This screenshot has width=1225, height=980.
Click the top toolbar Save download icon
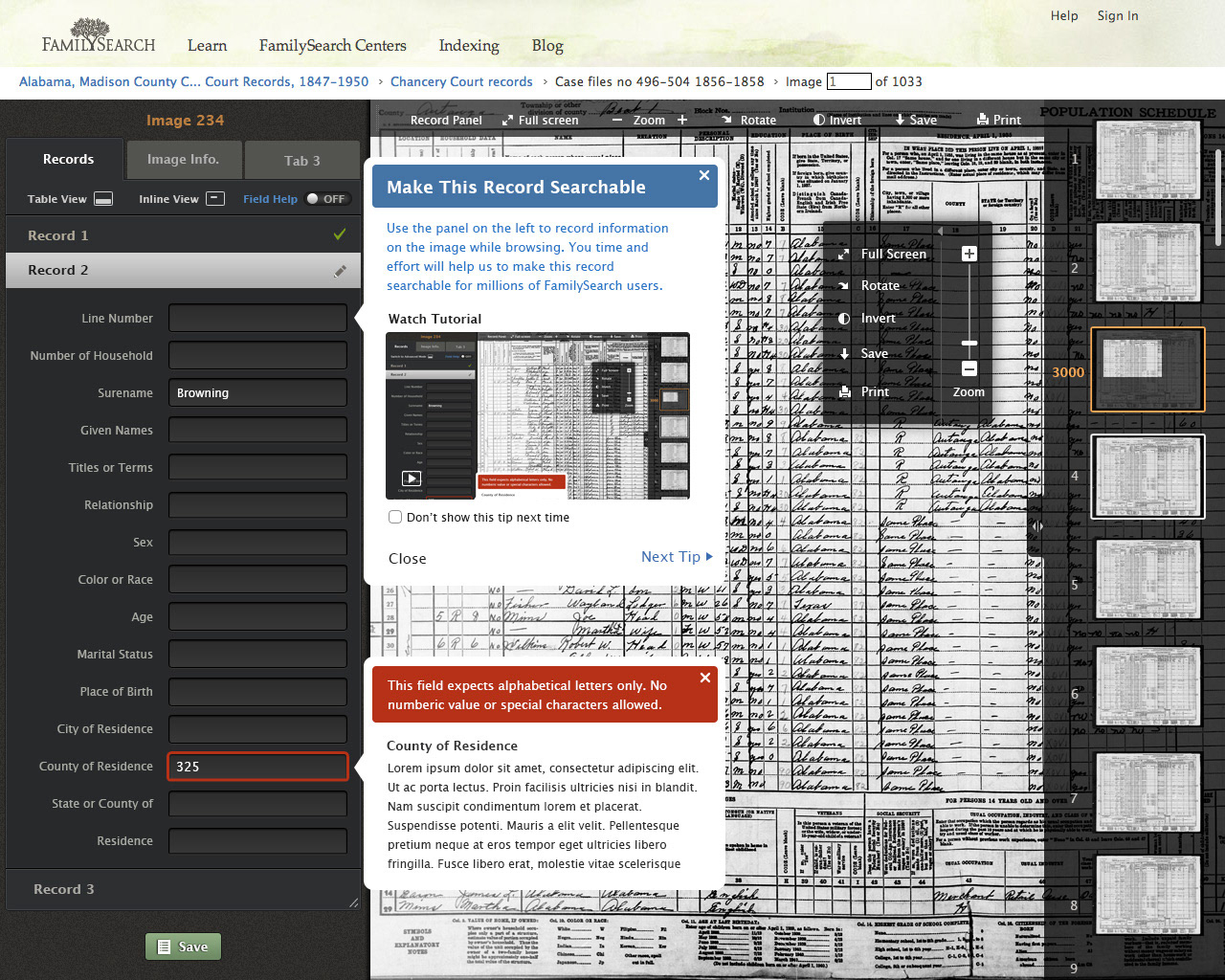[x=900, y=121]
